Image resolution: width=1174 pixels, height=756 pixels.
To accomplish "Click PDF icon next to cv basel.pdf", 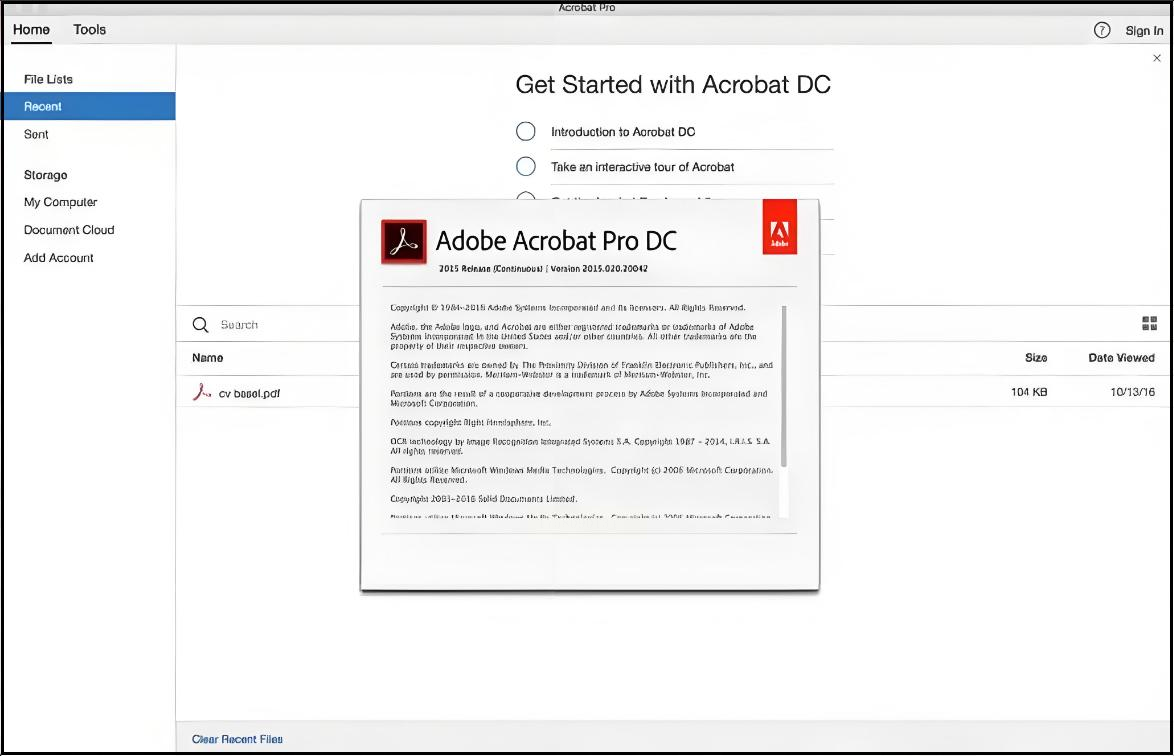I will point(201,392).
